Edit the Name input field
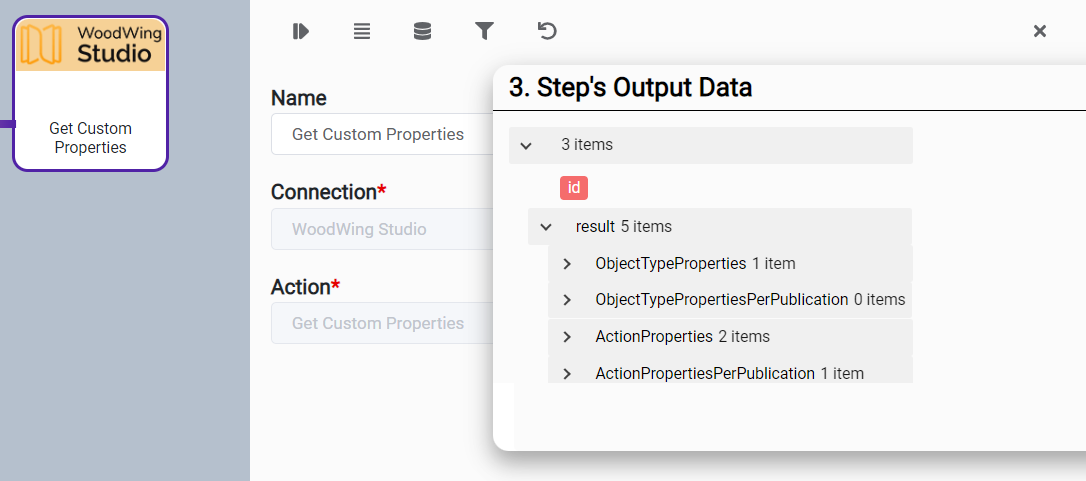1086x481 pixels. click(x=380, y=134)
